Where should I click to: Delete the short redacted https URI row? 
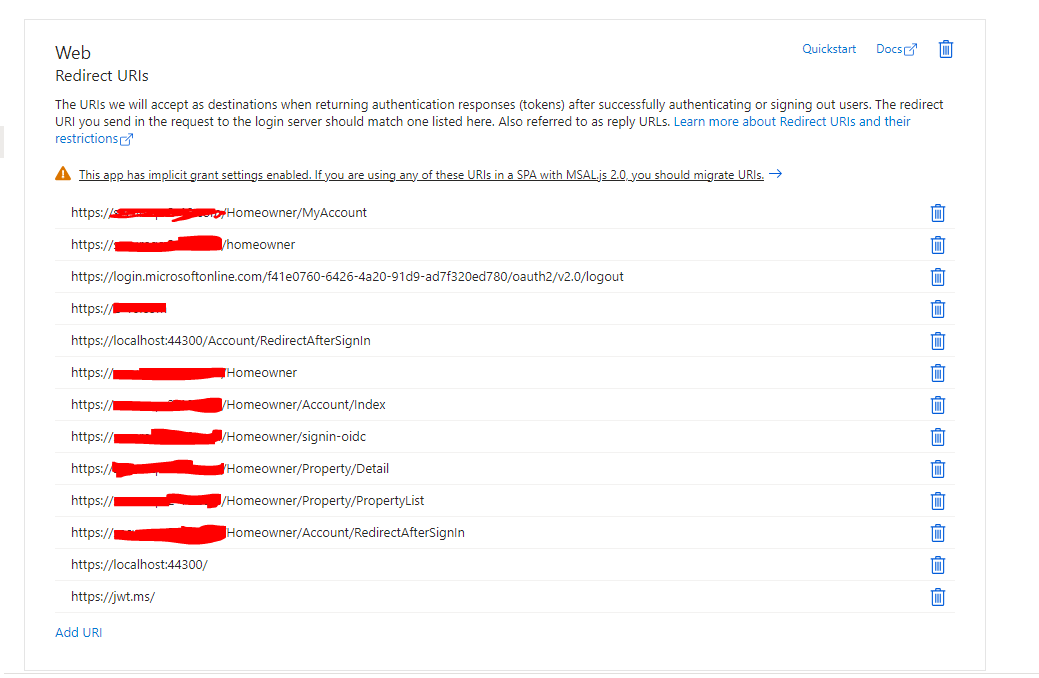coord(938,309)
